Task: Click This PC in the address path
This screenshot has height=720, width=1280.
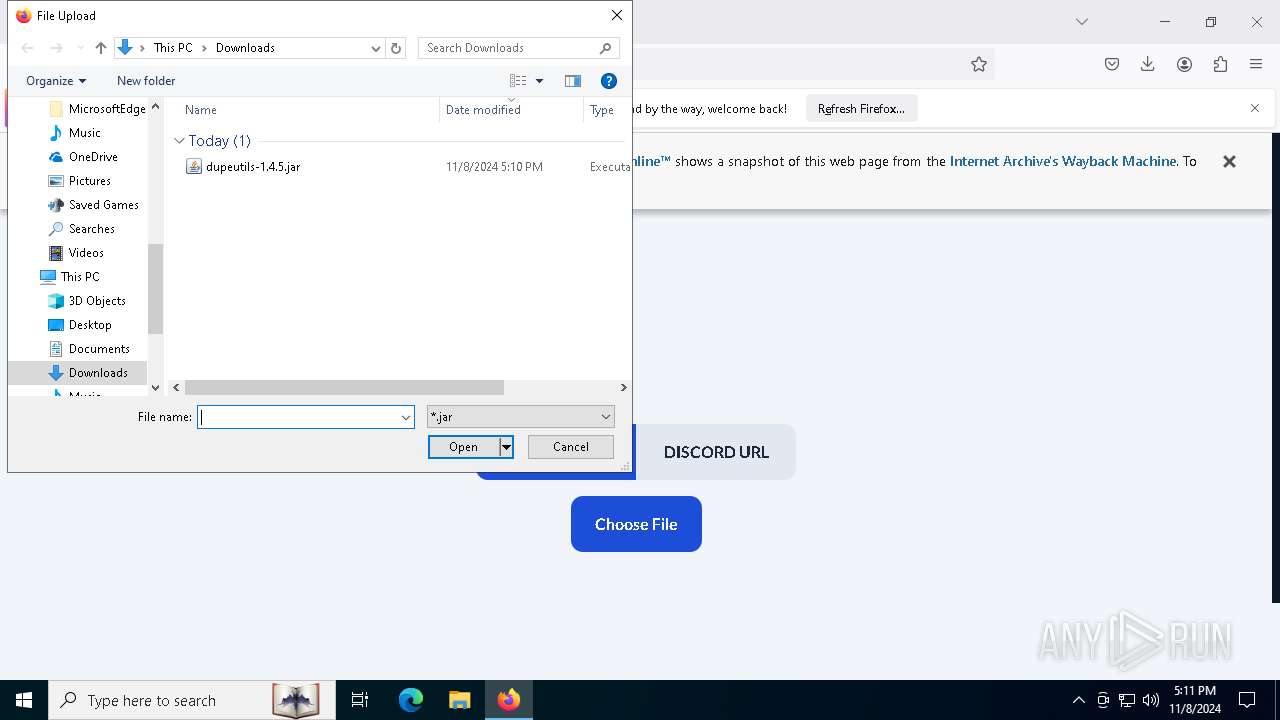Action: 173,48
